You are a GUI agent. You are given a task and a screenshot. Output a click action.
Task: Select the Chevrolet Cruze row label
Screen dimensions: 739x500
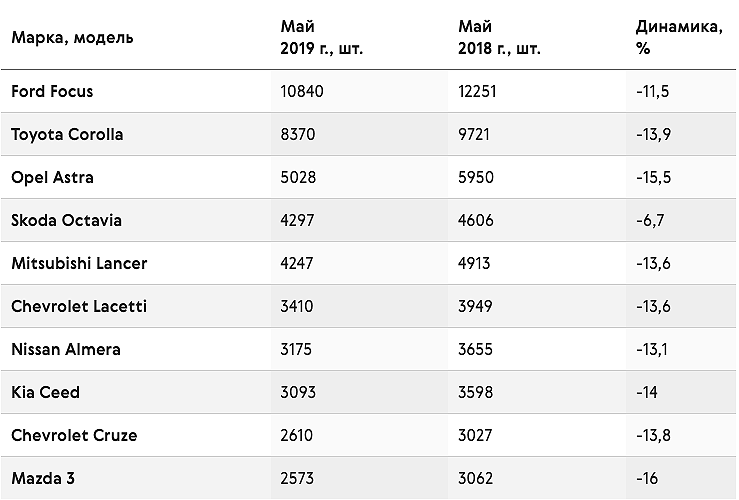coord(74,435)
